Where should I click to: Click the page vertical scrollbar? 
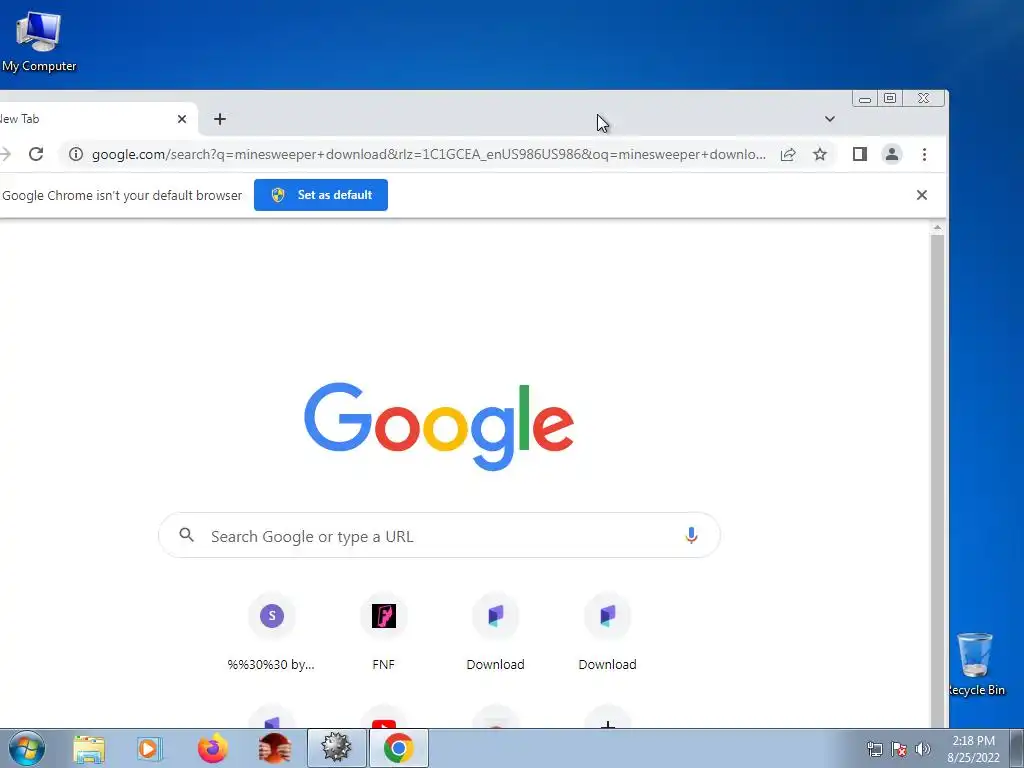click(937, 480)
